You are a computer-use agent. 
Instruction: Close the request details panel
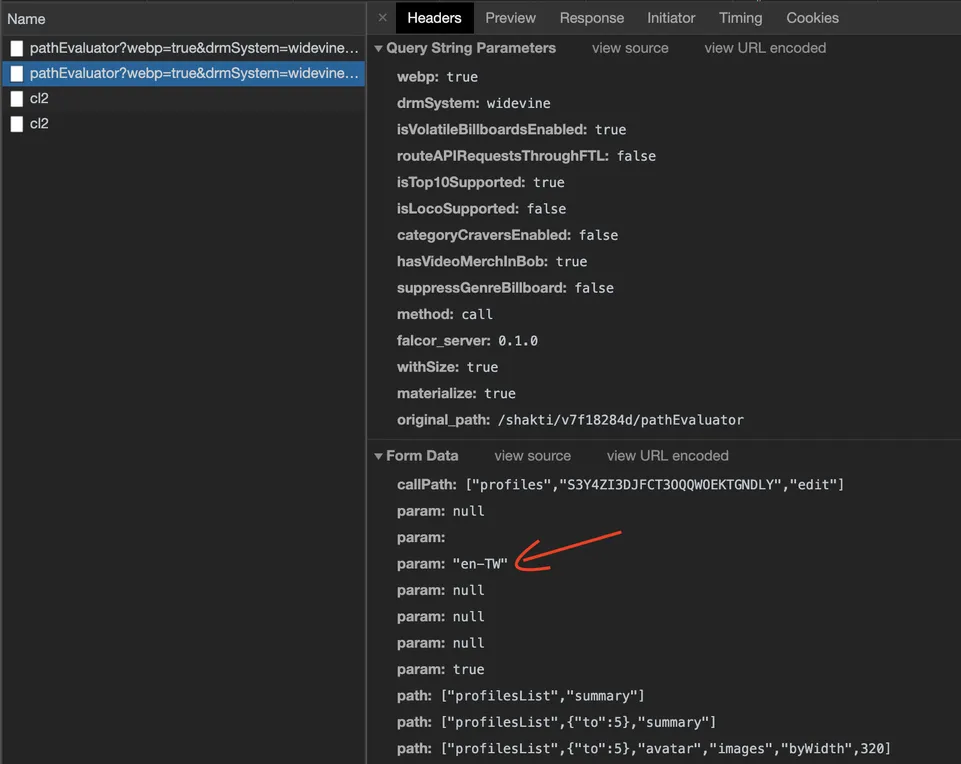[382, 18]
